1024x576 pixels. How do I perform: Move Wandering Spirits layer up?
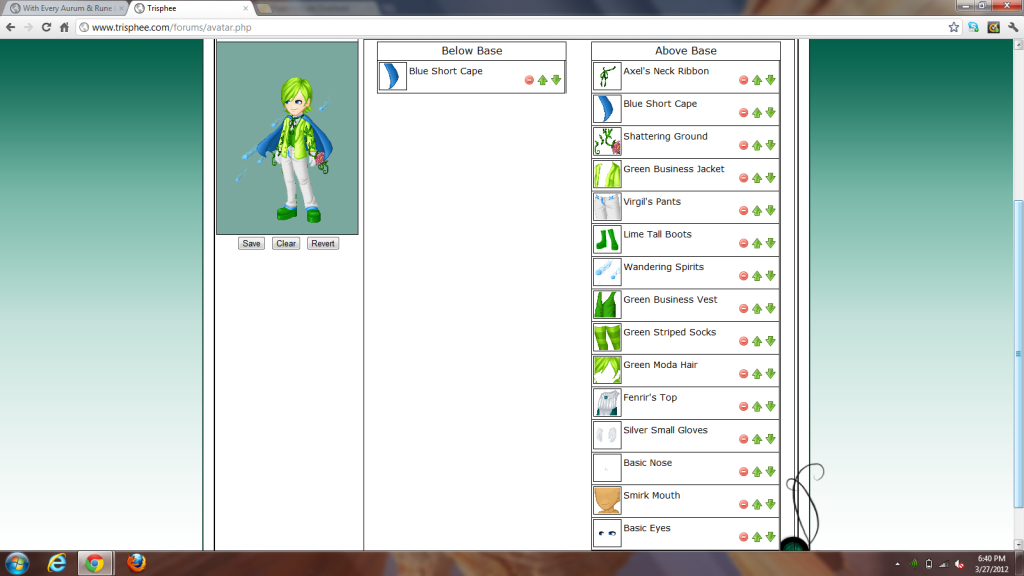757,276
